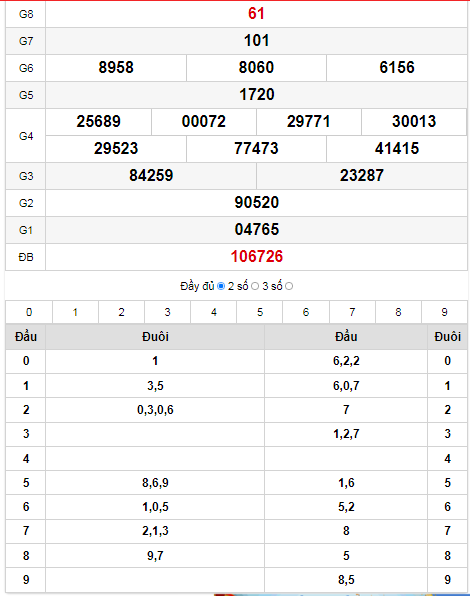The width and height of the screenshot is (470, 596).
Task: Open digit filter tab 5
Action: coord(260,312)
